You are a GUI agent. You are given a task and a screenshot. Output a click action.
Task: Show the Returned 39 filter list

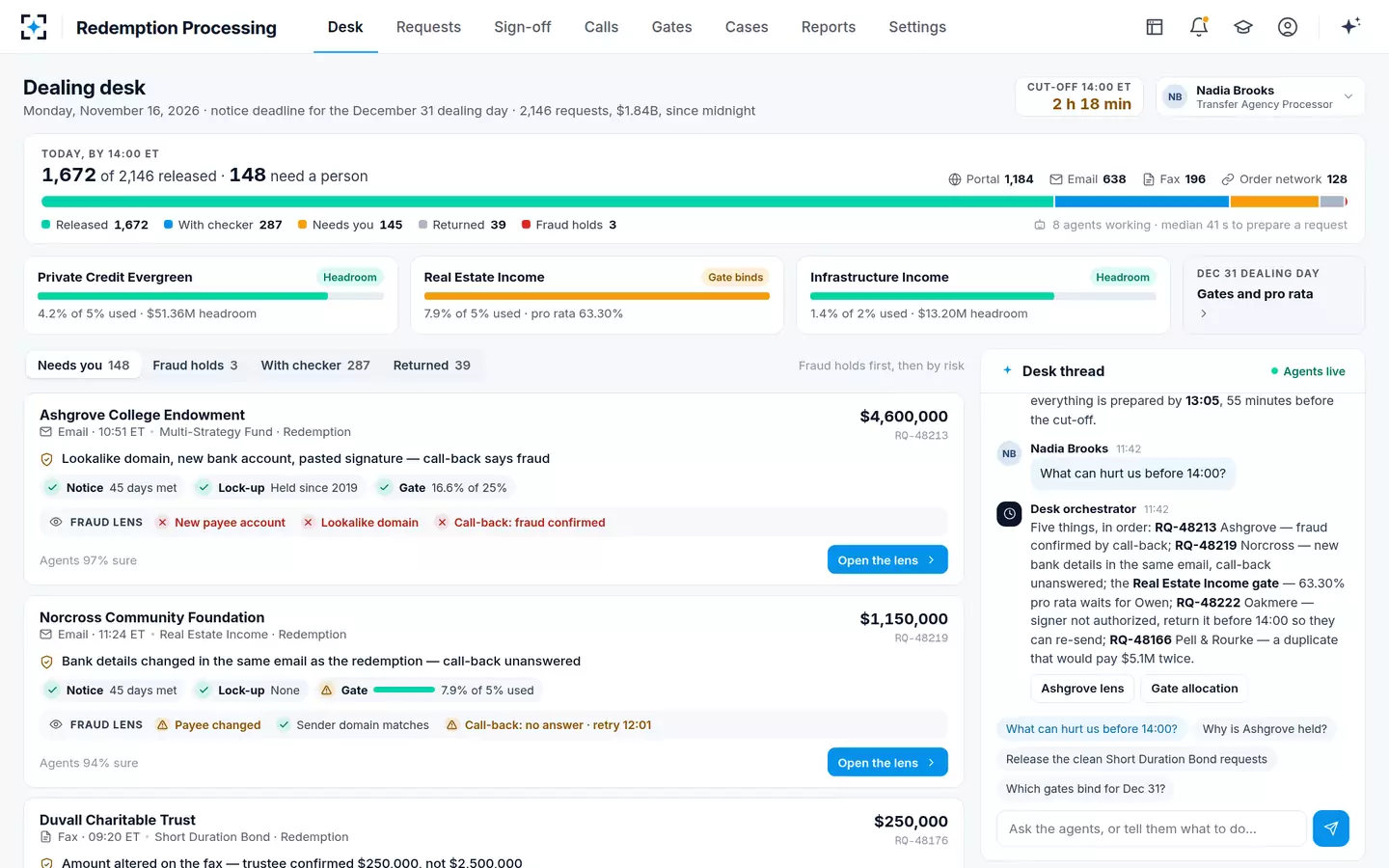tap(432, 366)
